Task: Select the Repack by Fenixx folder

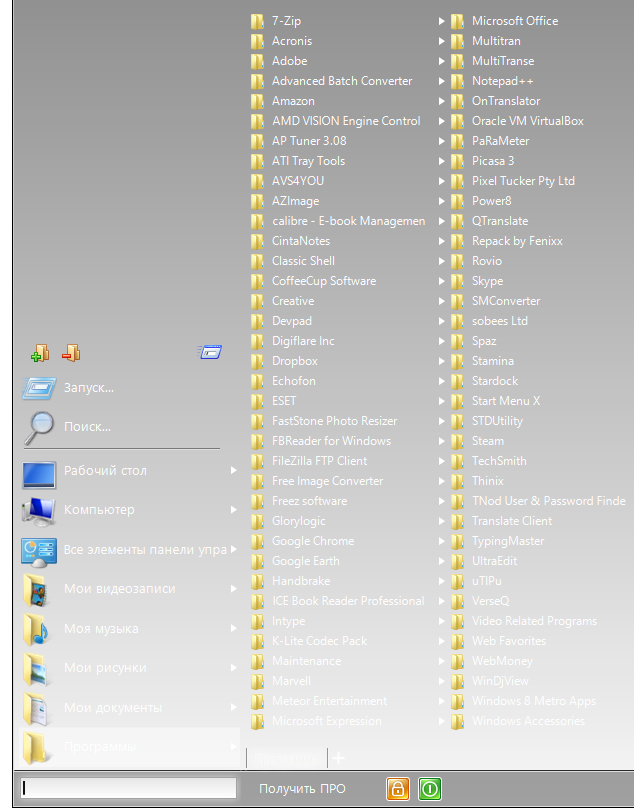Action: (517, 241)
